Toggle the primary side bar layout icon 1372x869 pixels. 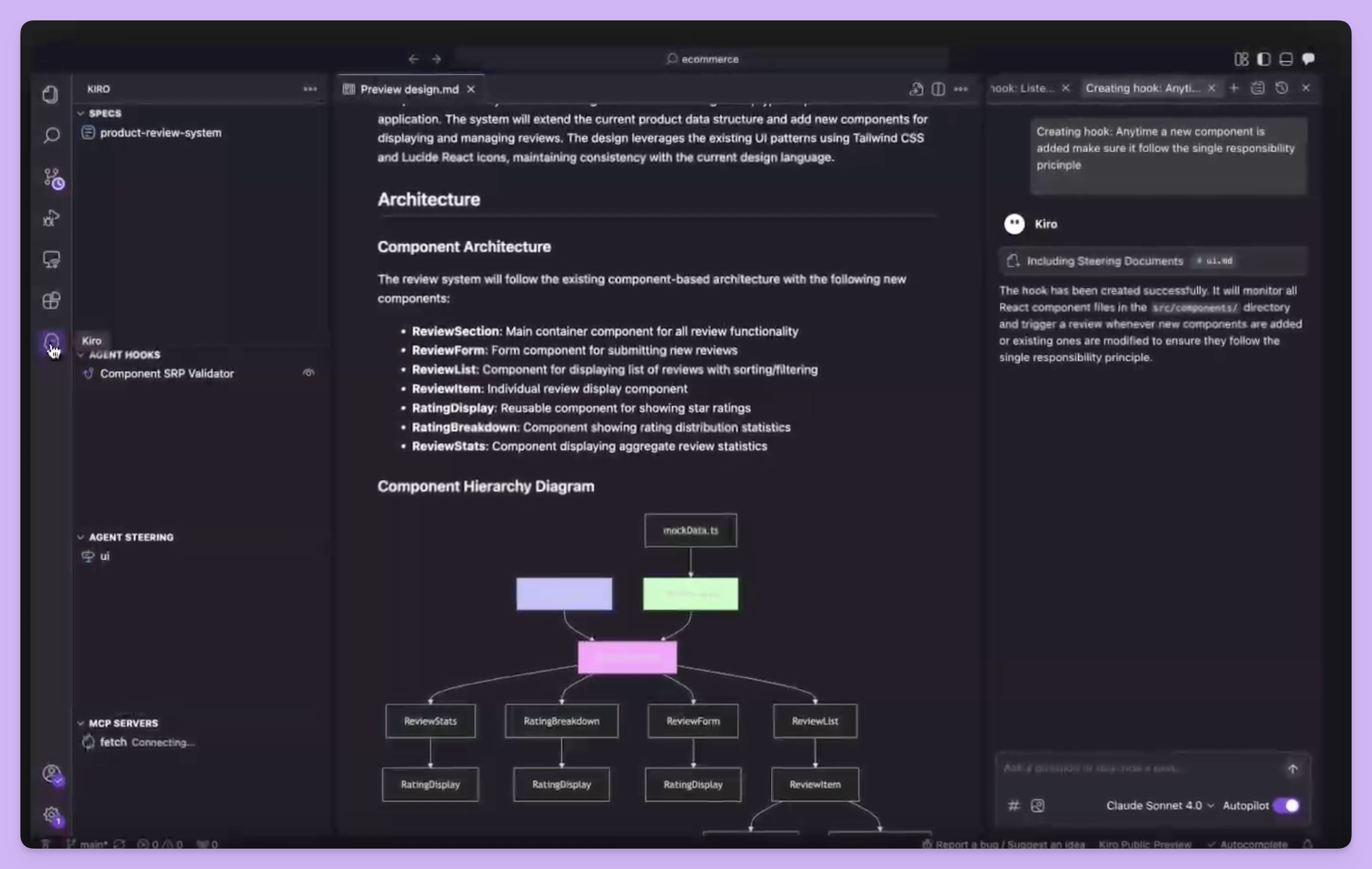[x=1263, y=59]
